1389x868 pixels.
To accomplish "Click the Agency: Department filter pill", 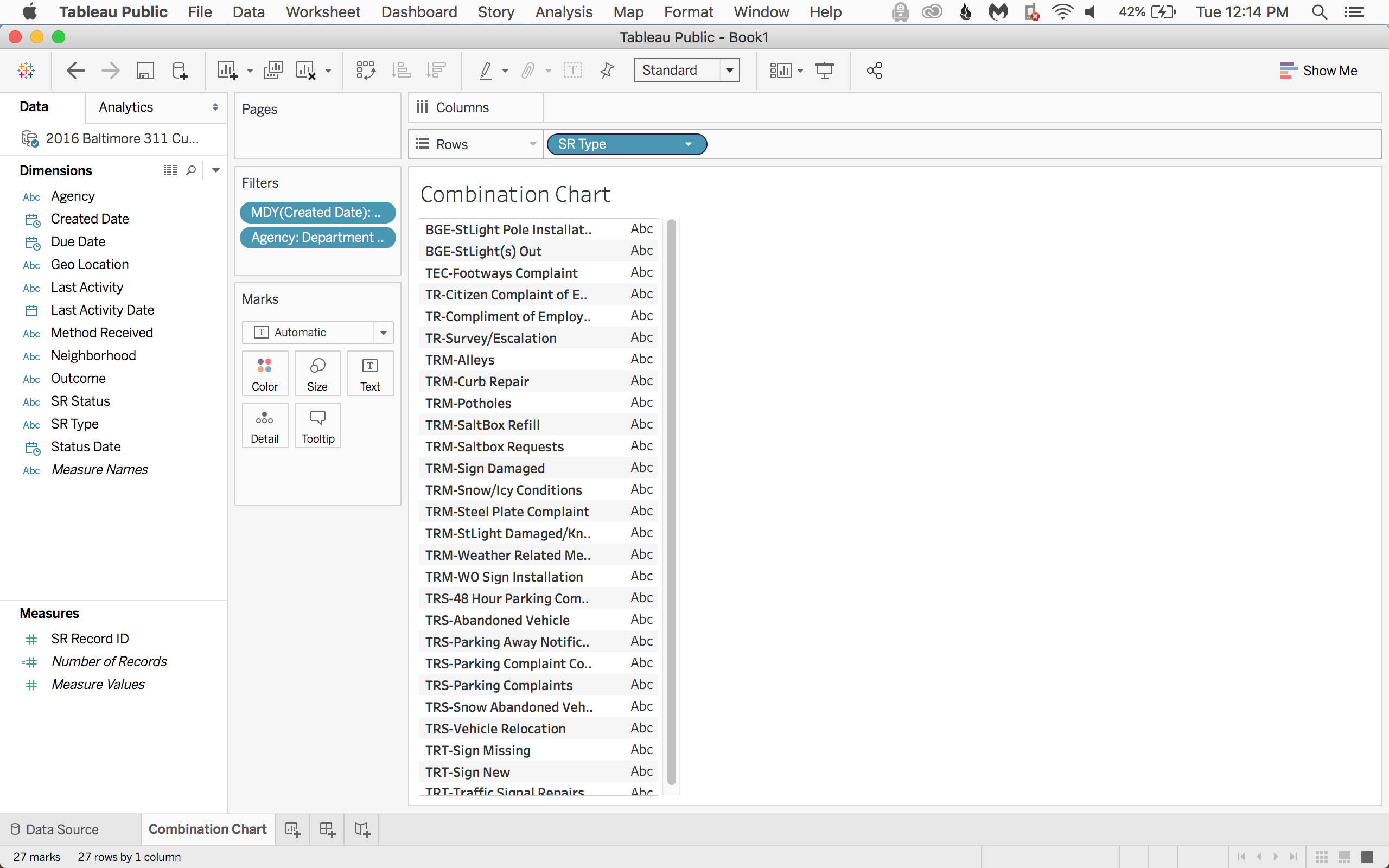I will tap(317, 238).
